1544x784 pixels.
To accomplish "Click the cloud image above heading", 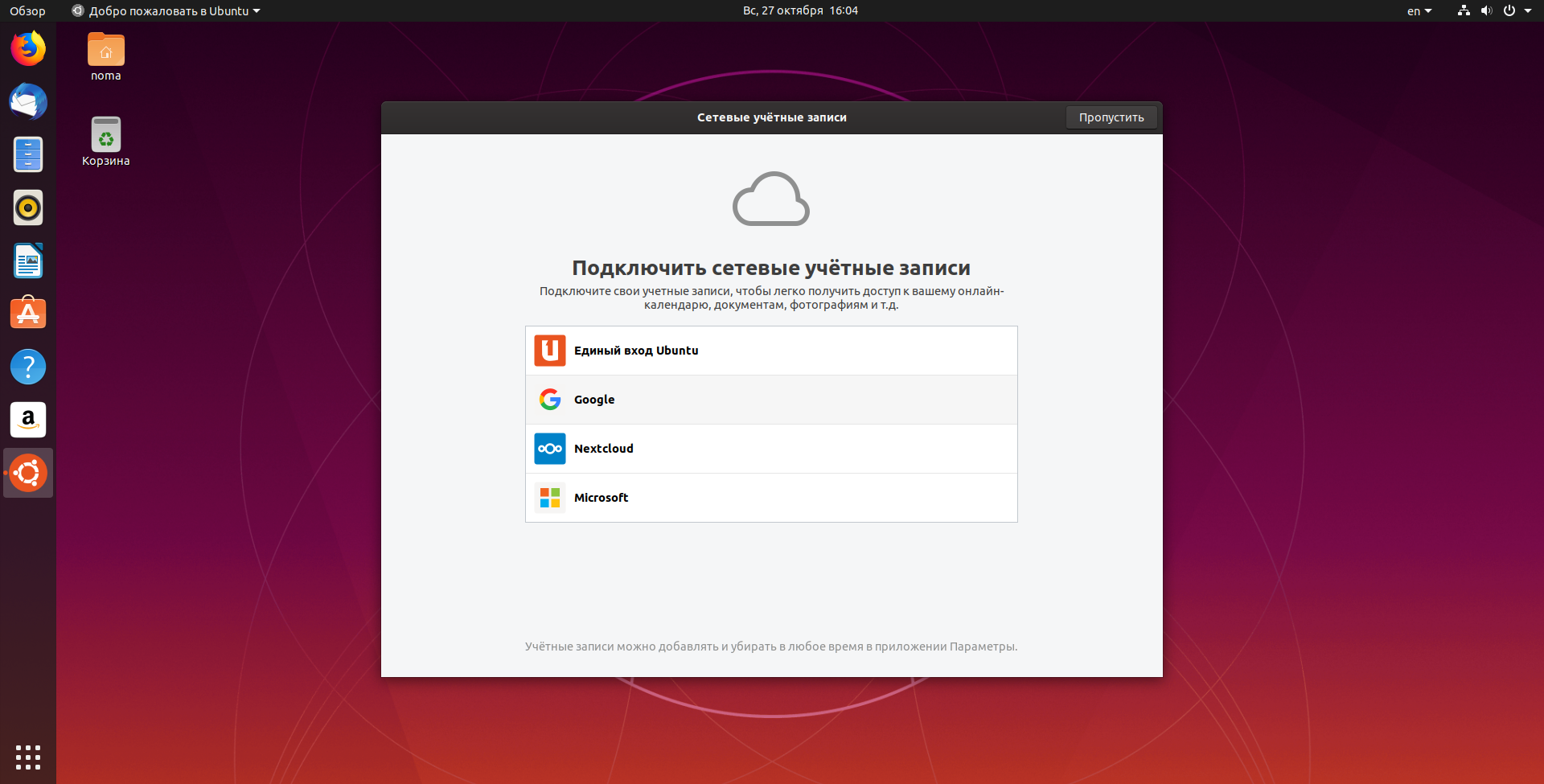I will click(771, 199).
